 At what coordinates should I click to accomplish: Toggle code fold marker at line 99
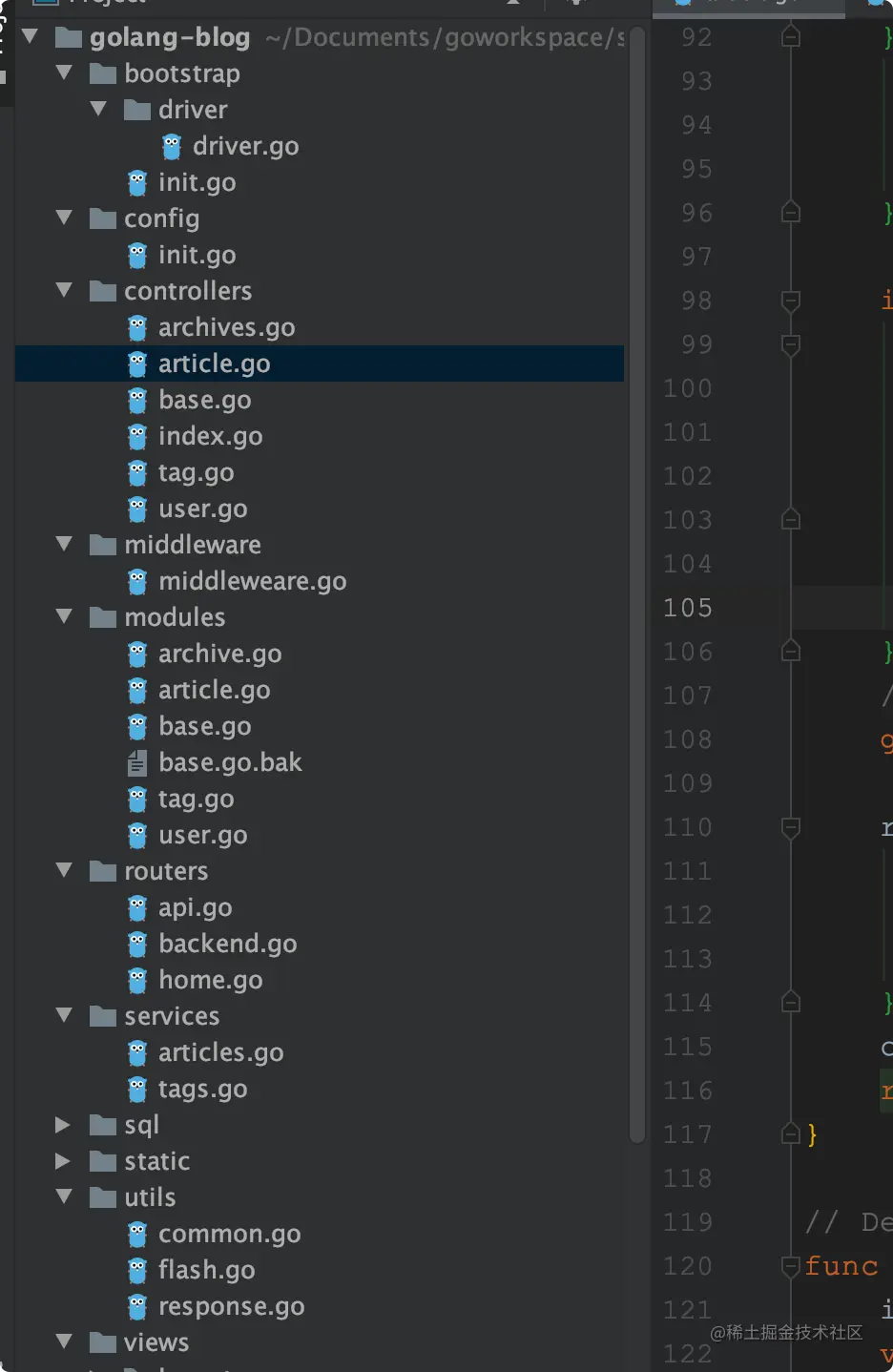pos(791,344)
